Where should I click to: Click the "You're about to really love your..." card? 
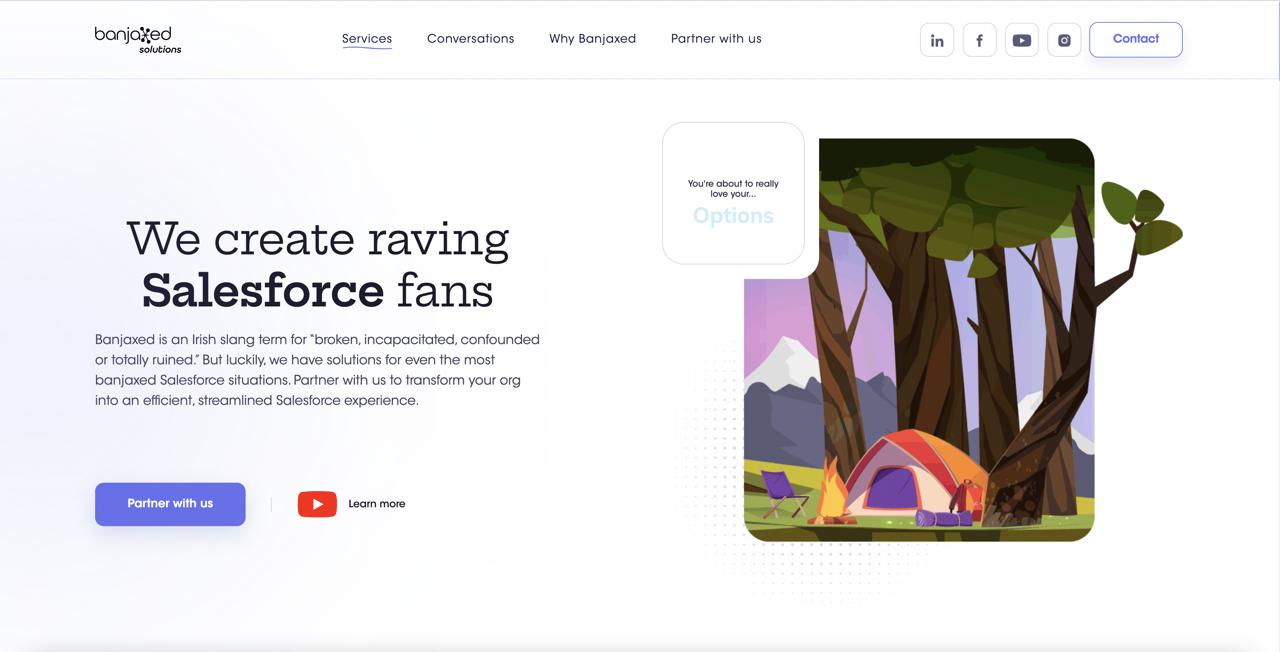(733, 193)
